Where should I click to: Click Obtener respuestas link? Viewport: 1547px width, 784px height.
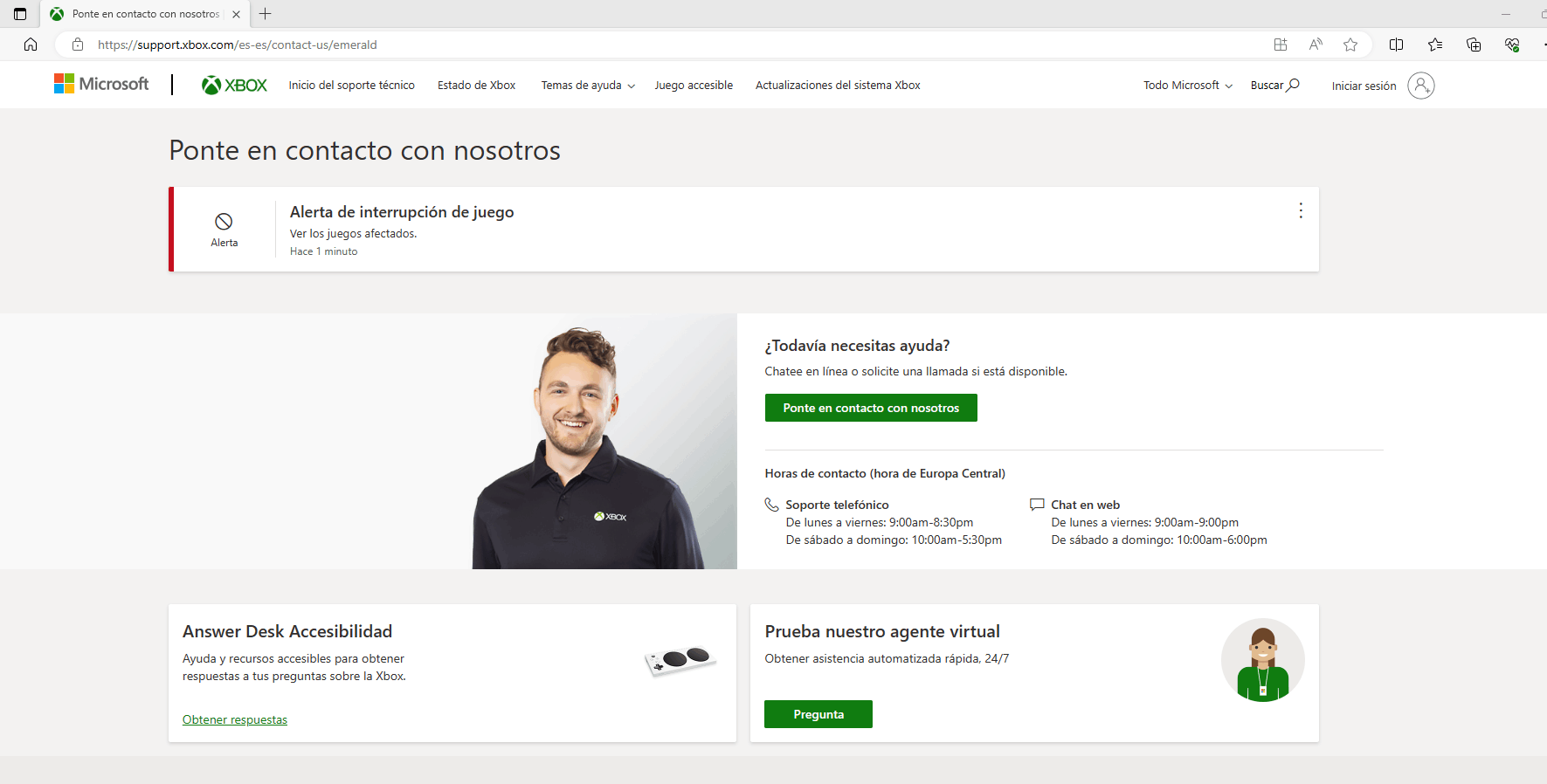pos(235,719)
